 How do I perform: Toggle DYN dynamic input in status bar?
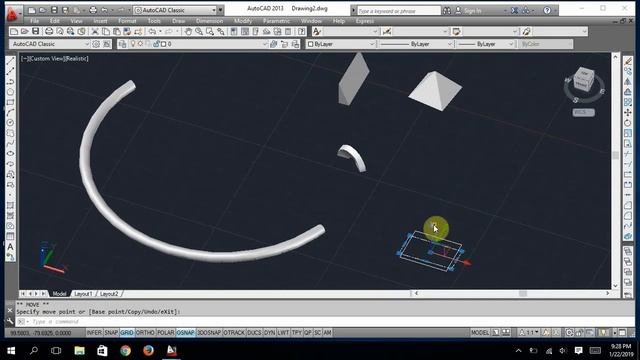point(269,333)
